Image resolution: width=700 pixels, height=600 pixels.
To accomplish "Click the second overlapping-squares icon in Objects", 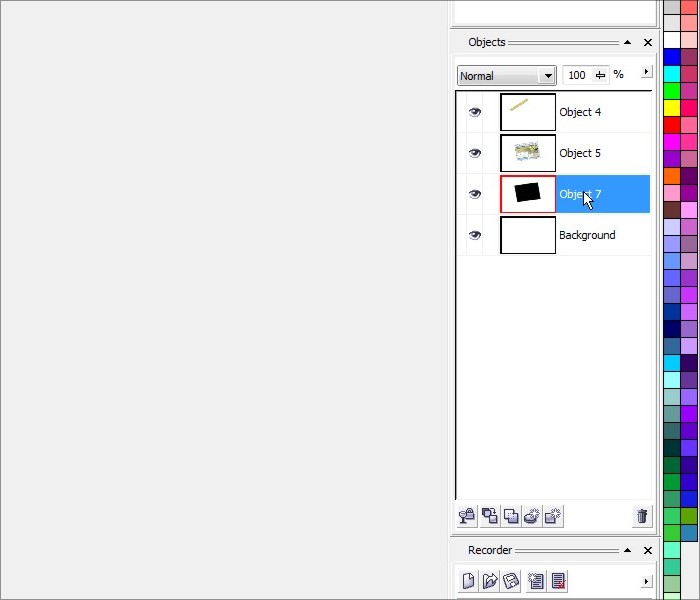I will coord(511,516).
